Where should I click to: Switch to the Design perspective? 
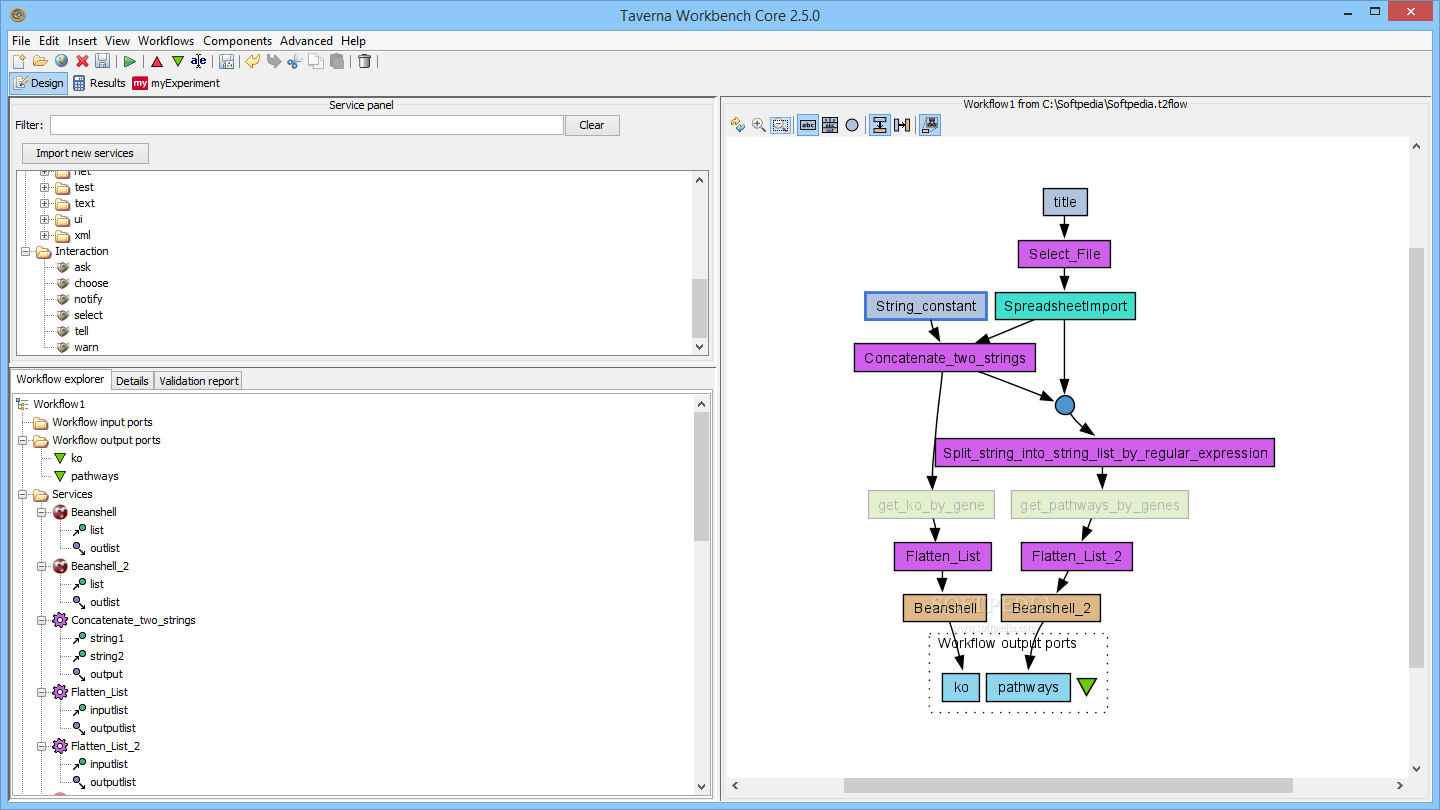click(38, 83)
